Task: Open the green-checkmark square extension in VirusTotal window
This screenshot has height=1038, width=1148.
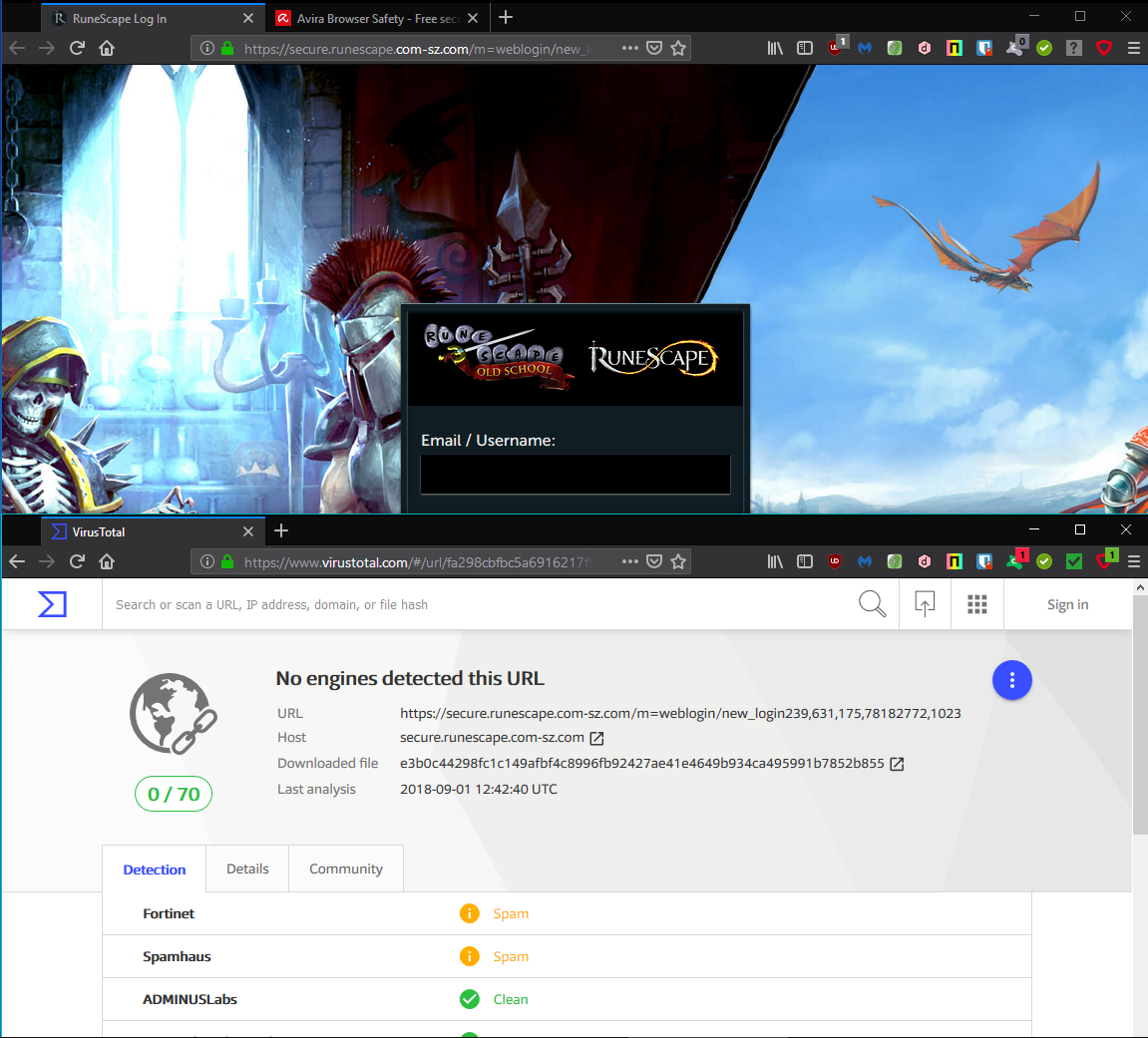Action: point(1074,561)
